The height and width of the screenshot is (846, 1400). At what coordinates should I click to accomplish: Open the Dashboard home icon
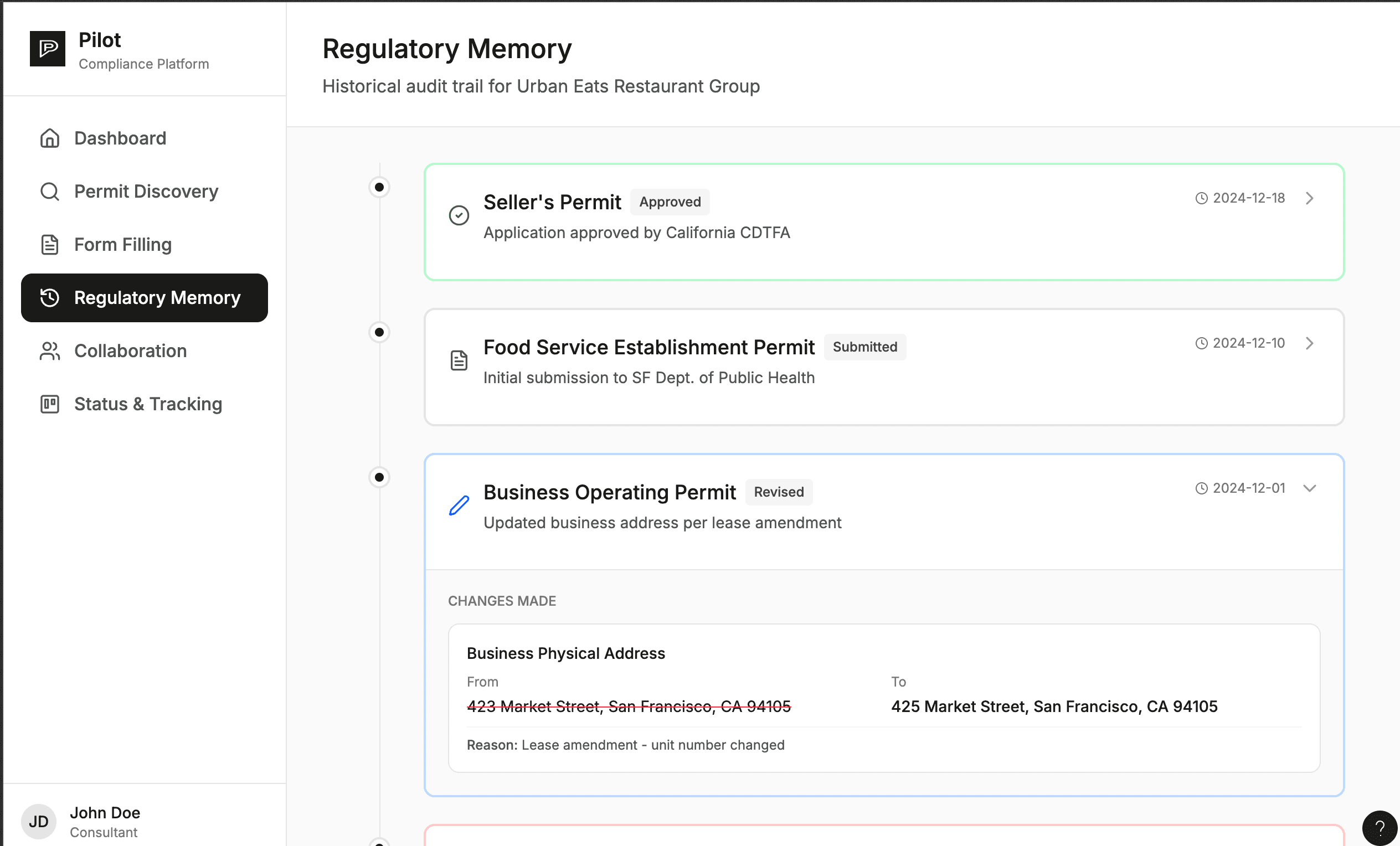coord(49,138)
